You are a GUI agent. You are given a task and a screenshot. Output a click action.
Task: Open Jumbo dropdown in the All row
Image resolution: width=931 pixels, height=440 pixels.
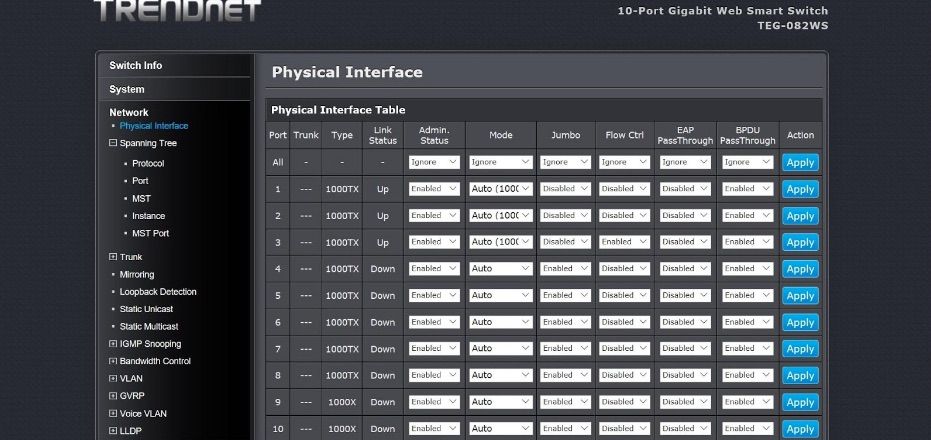coord(565,162)
